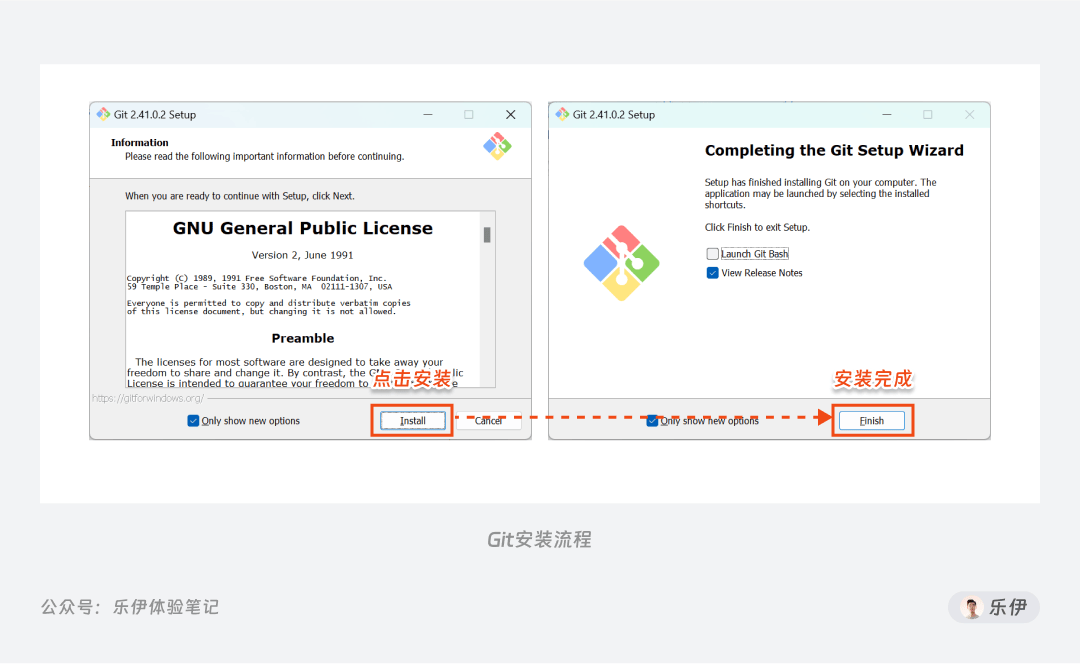The height and width of the screenshot is (664, 1080).
Task: Minimize the right Git Setup window
Action: (x=886, y=114)
